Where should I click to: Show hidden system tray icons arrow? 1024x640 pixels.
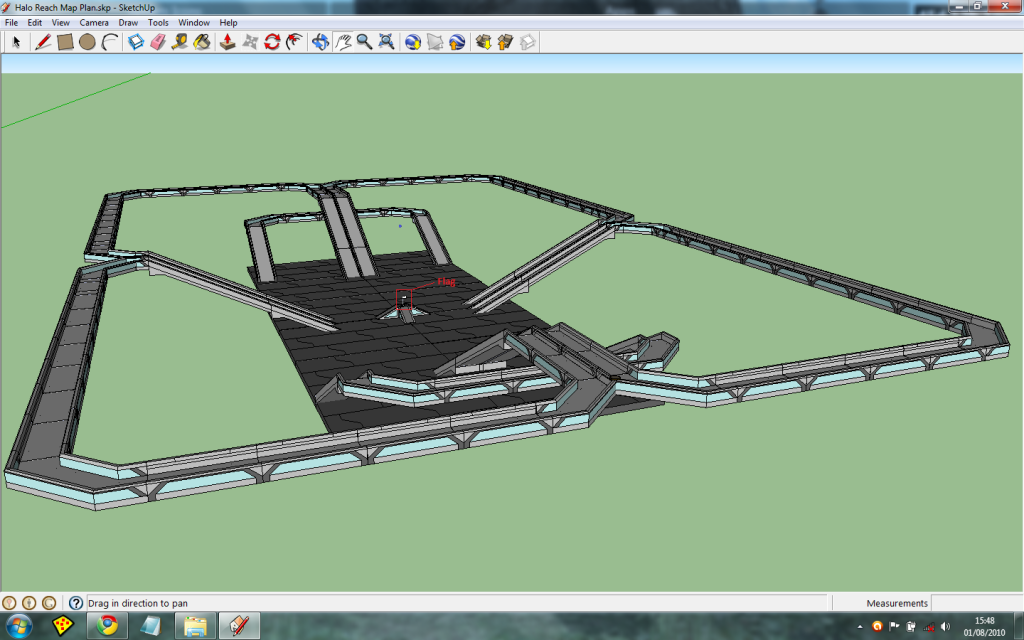(x=860, y=626)
